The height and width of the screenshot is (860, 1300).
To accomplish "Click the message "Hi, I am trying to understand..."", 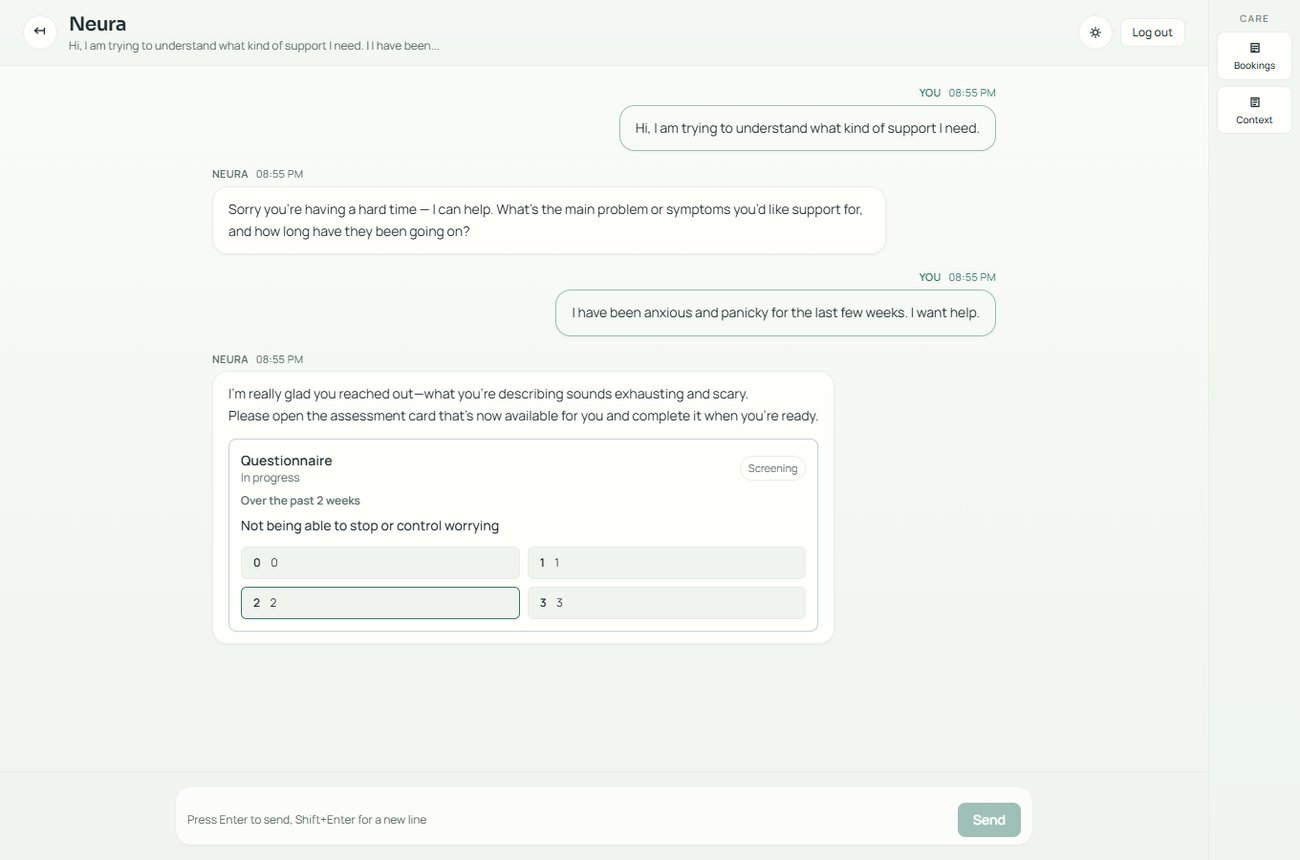I will pyautogui.click(x=807, y=128).
